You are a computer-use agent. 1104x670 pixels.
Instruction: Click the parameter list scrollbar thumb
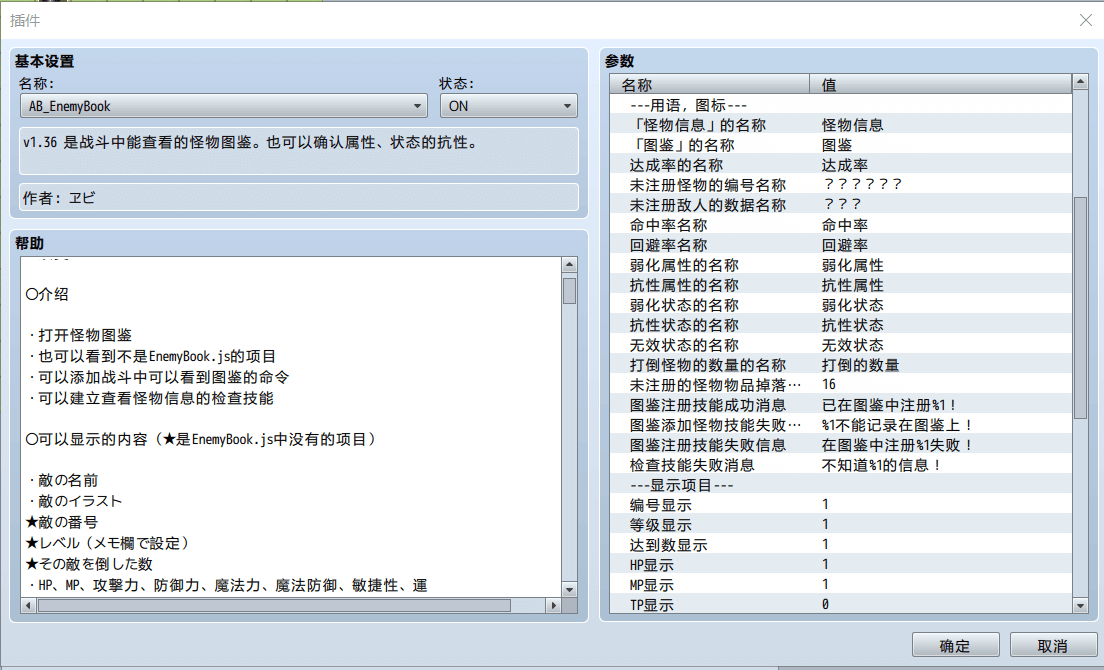point(1080,308)
